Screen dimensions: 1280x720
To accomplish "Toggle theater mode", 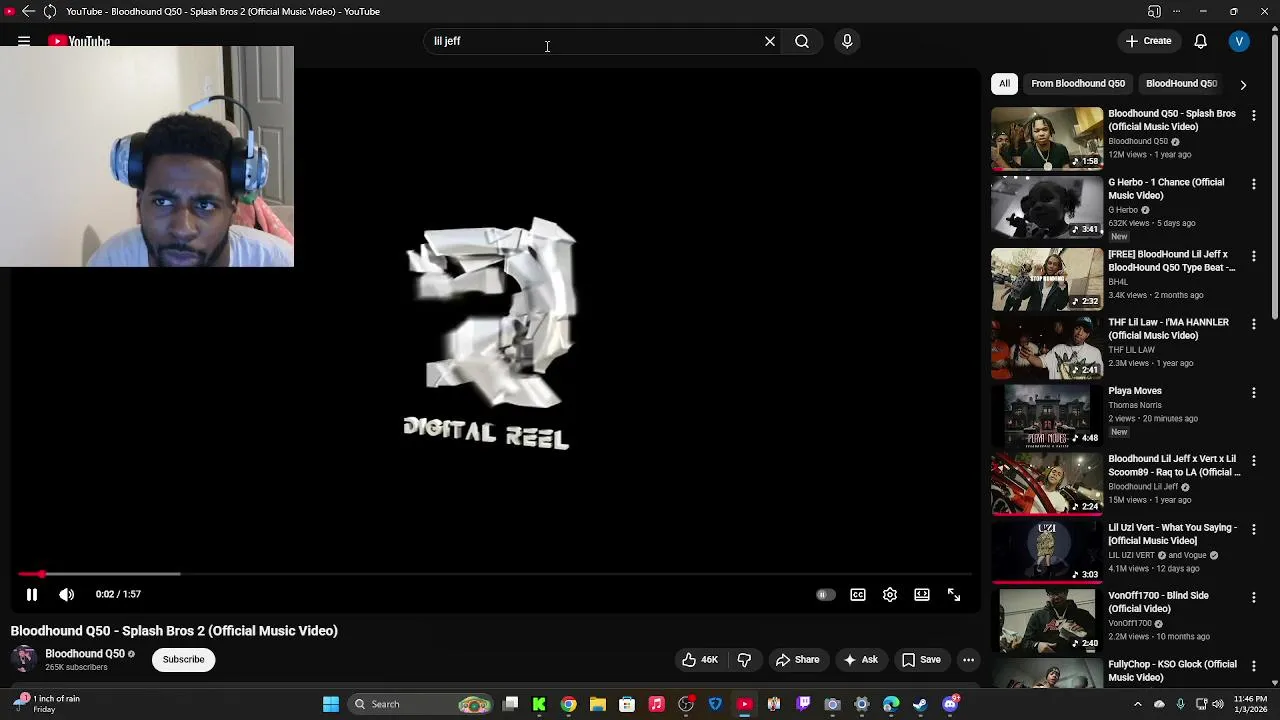I will coord(922,594).
